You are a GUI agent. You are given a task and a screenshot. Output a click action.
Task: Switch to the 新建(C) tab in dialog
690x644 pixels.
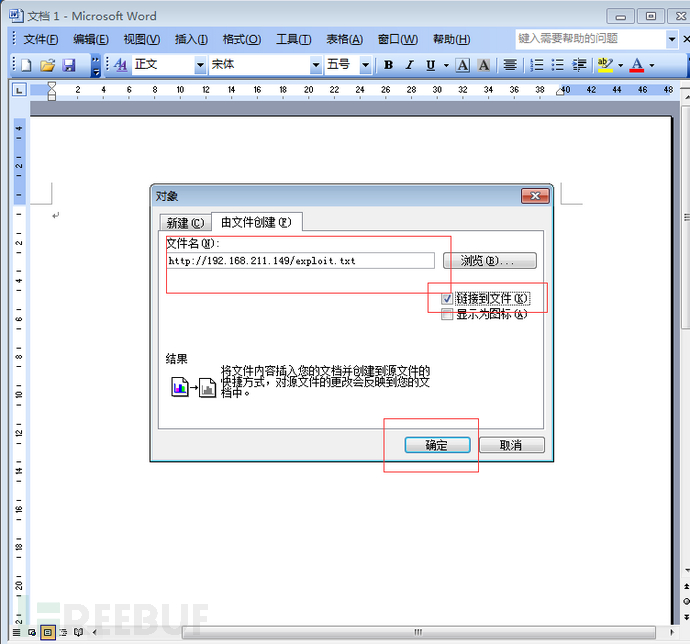pyautogui.click(x=185, y=223)
